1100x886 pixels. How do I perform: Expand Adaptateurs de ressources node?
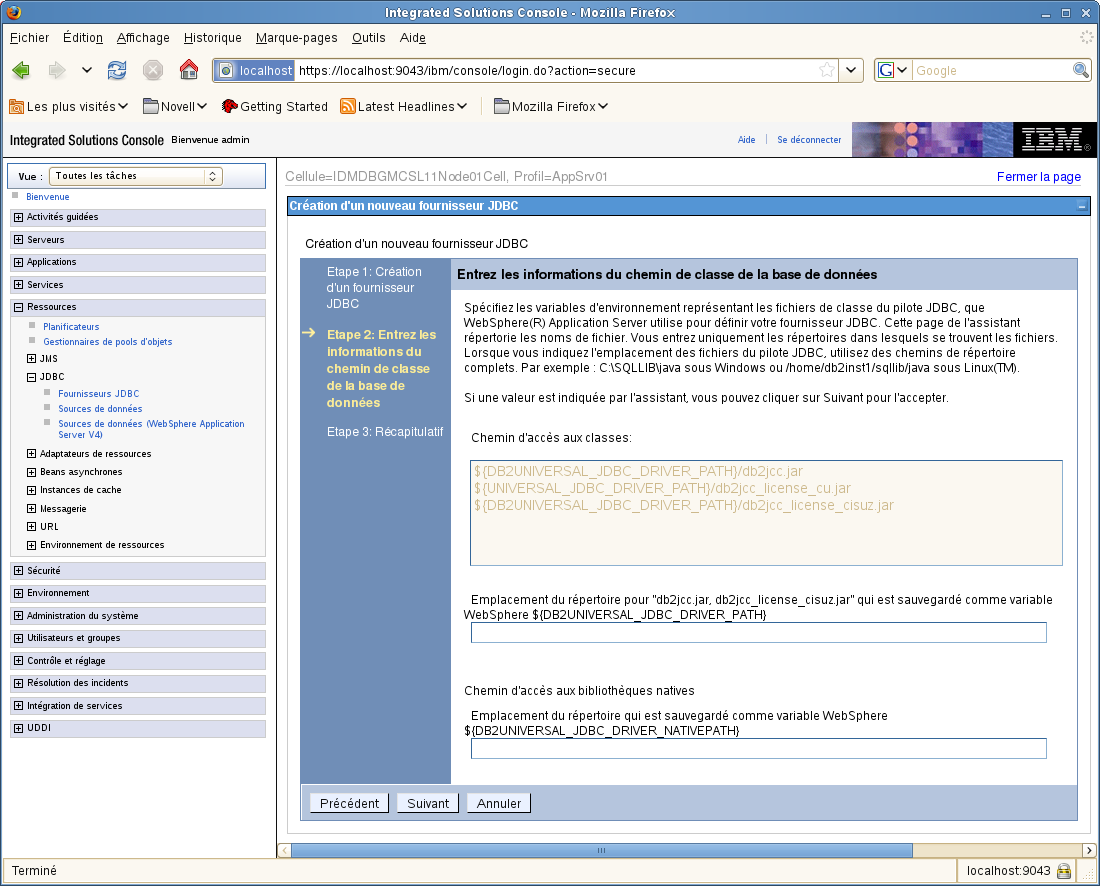coord(31,454)
